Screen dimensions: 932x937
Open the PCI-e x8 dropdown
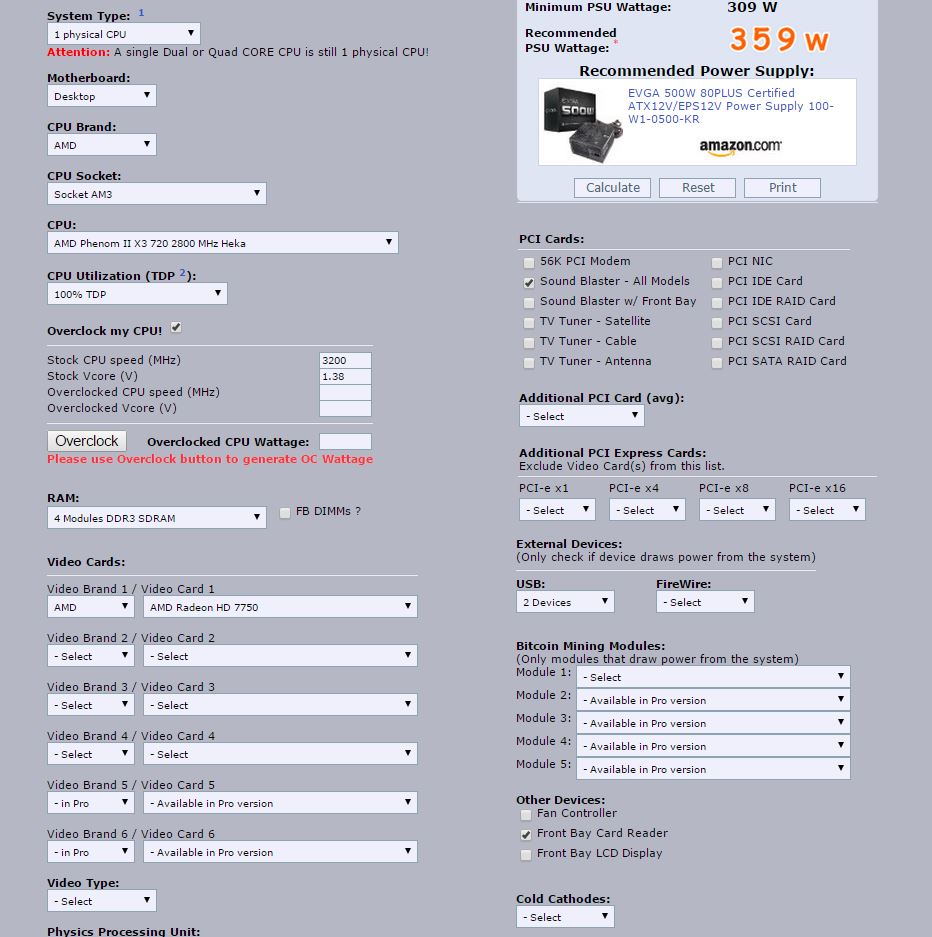(737, 510)
